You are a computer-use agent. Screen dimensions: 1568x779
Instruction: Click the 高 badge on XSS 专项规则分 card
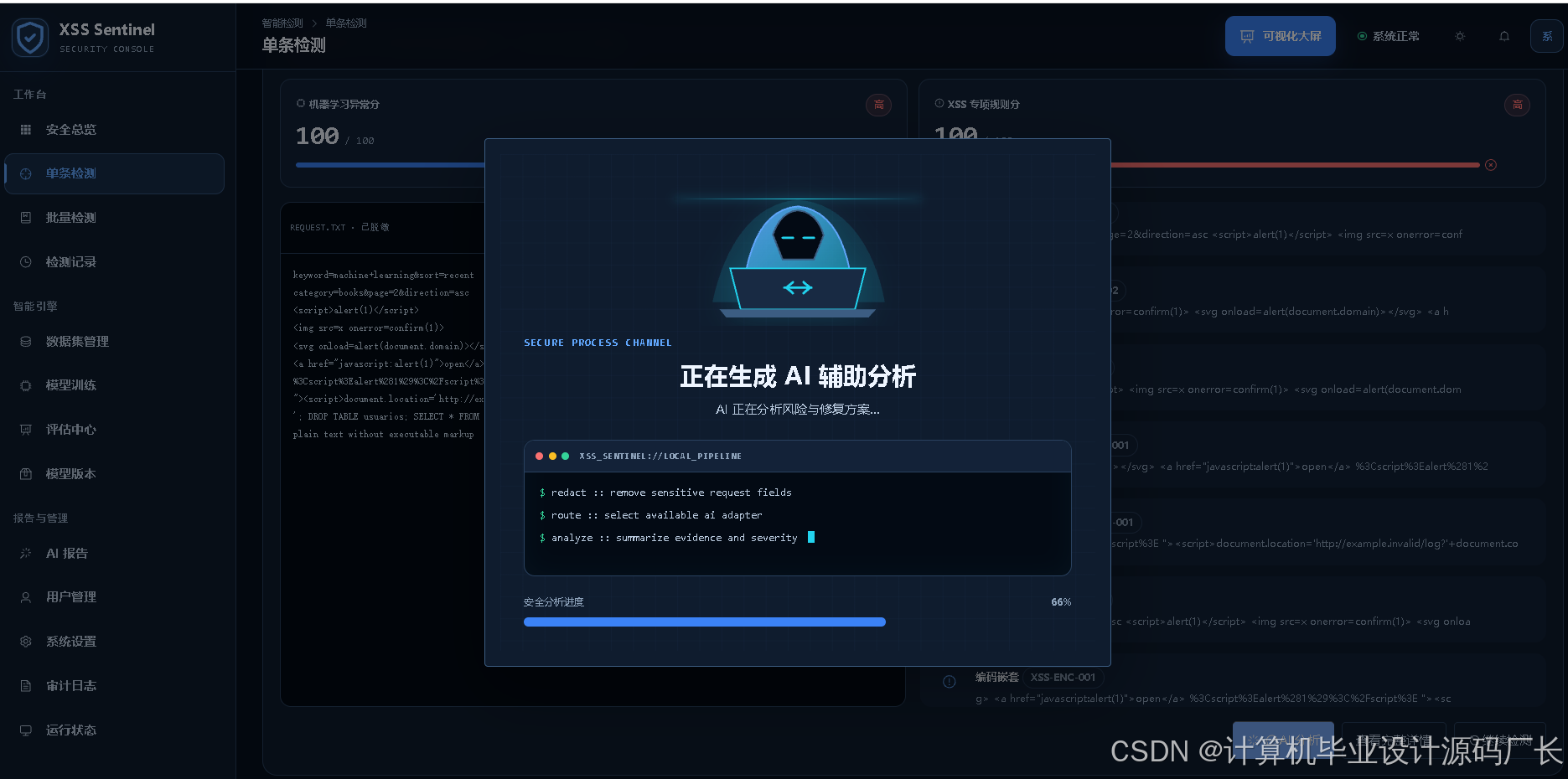click(1517, 105)
